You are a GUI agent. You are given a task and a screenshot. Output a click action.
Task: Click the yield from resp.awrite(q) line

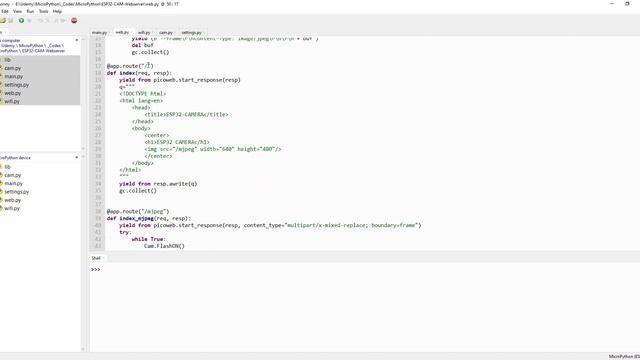click(x=158, y=184)
